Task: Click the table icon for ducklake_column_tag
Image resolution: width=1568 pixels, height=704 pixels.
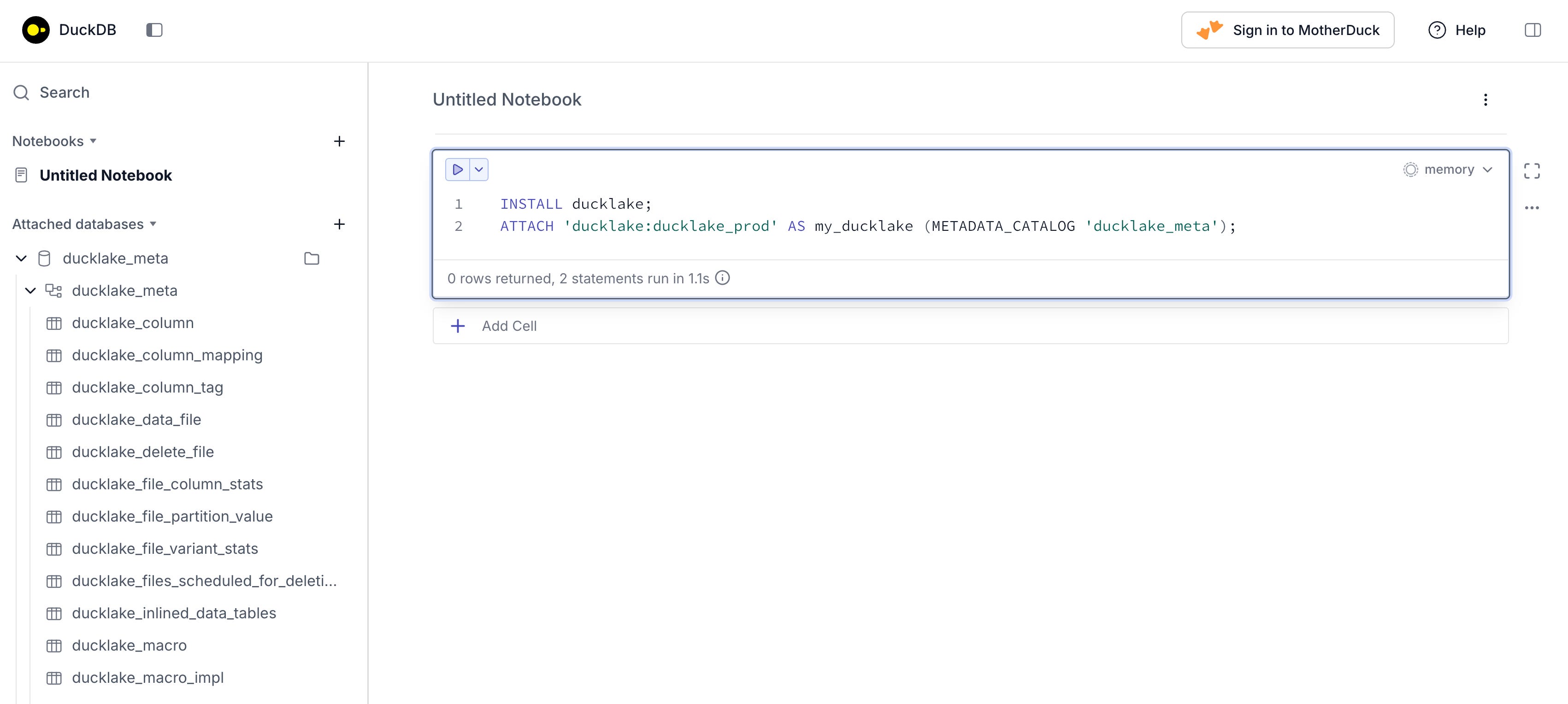Action: click(x=54, y=387)
